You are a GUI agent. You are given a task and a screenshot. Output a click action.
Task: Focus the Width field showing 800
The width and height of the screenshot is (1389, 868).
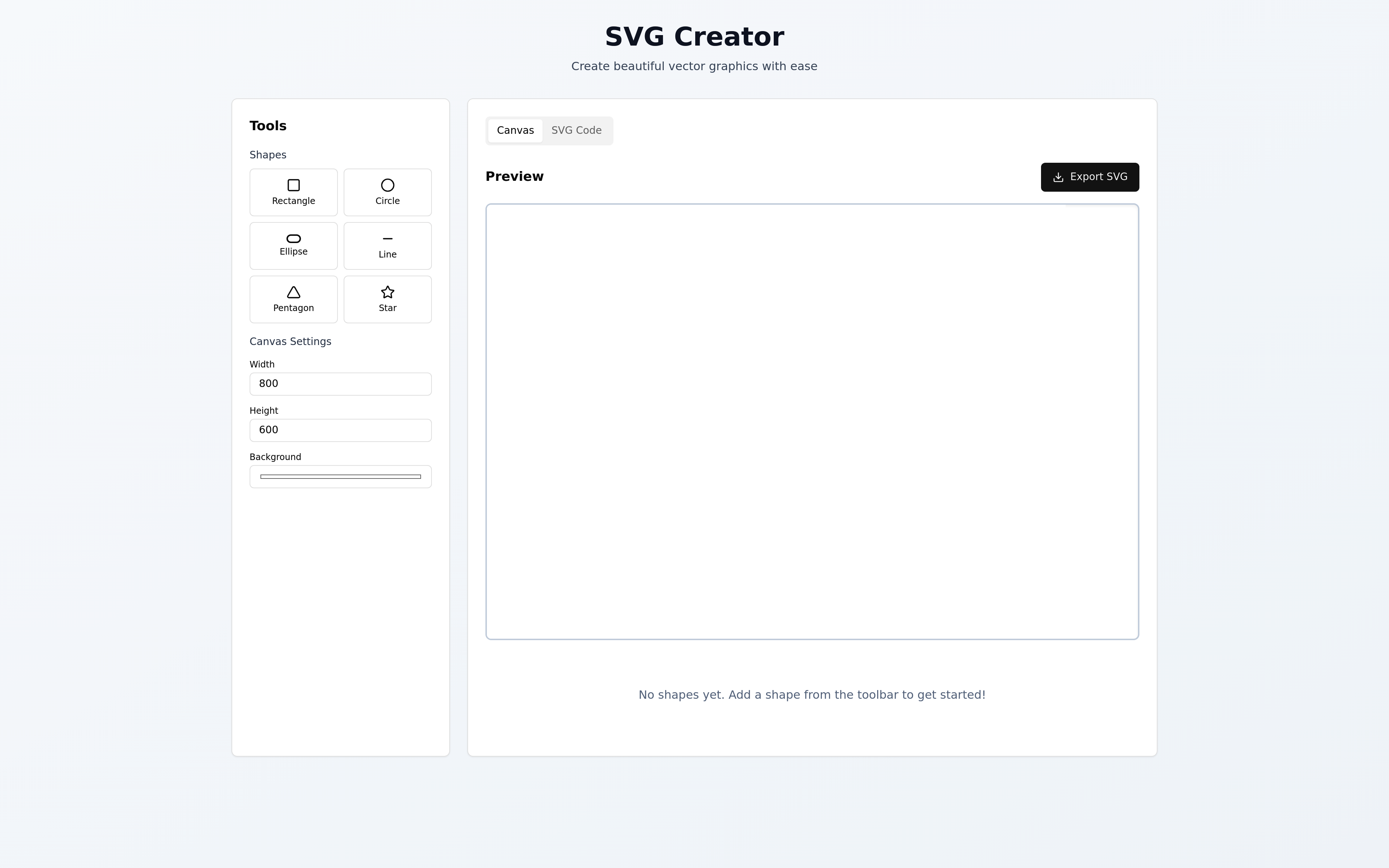tap(340, 384)
